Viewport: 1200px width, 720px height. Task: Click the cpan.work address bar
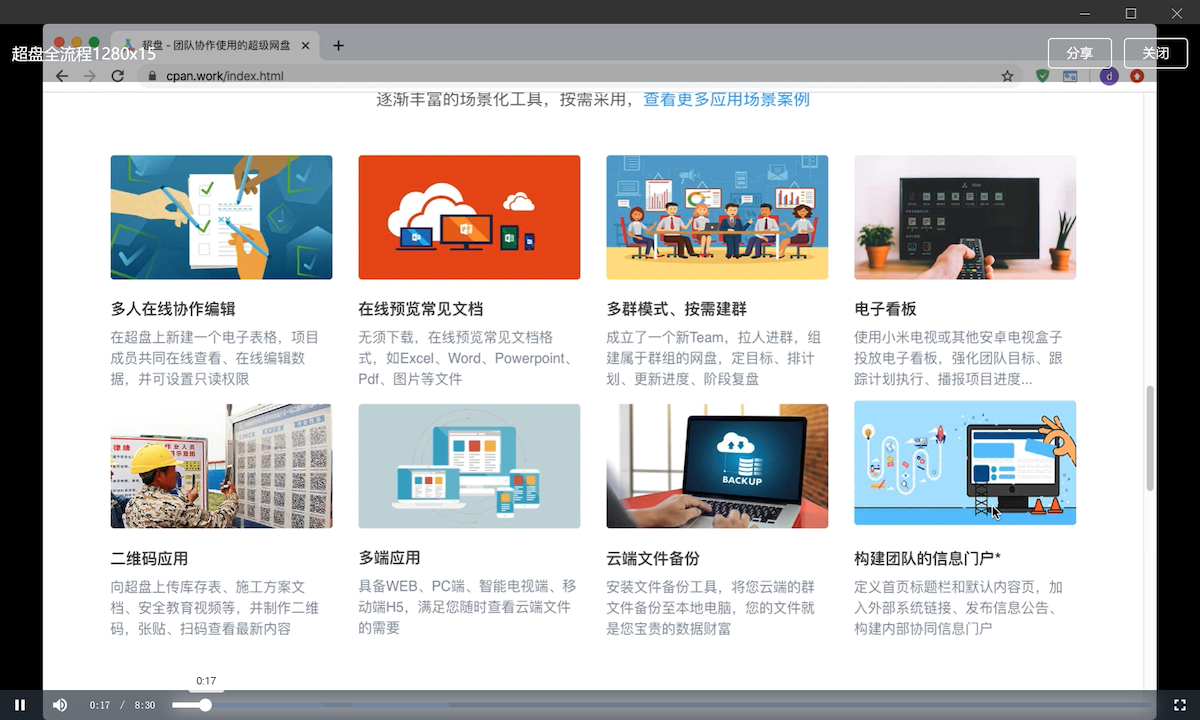[560, 76]
